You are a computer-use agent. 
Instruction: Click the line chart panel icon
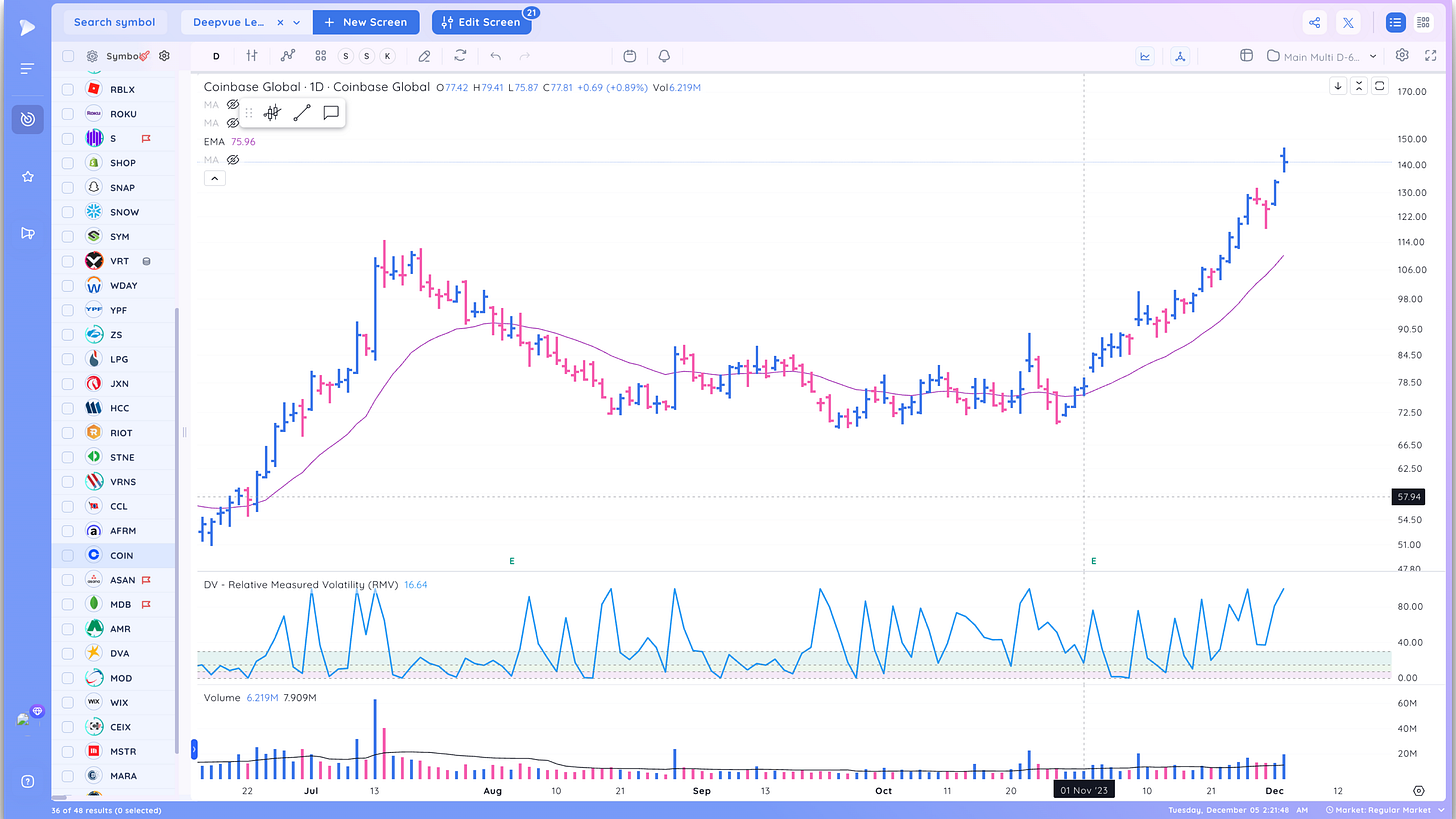tap(1145, 56)
